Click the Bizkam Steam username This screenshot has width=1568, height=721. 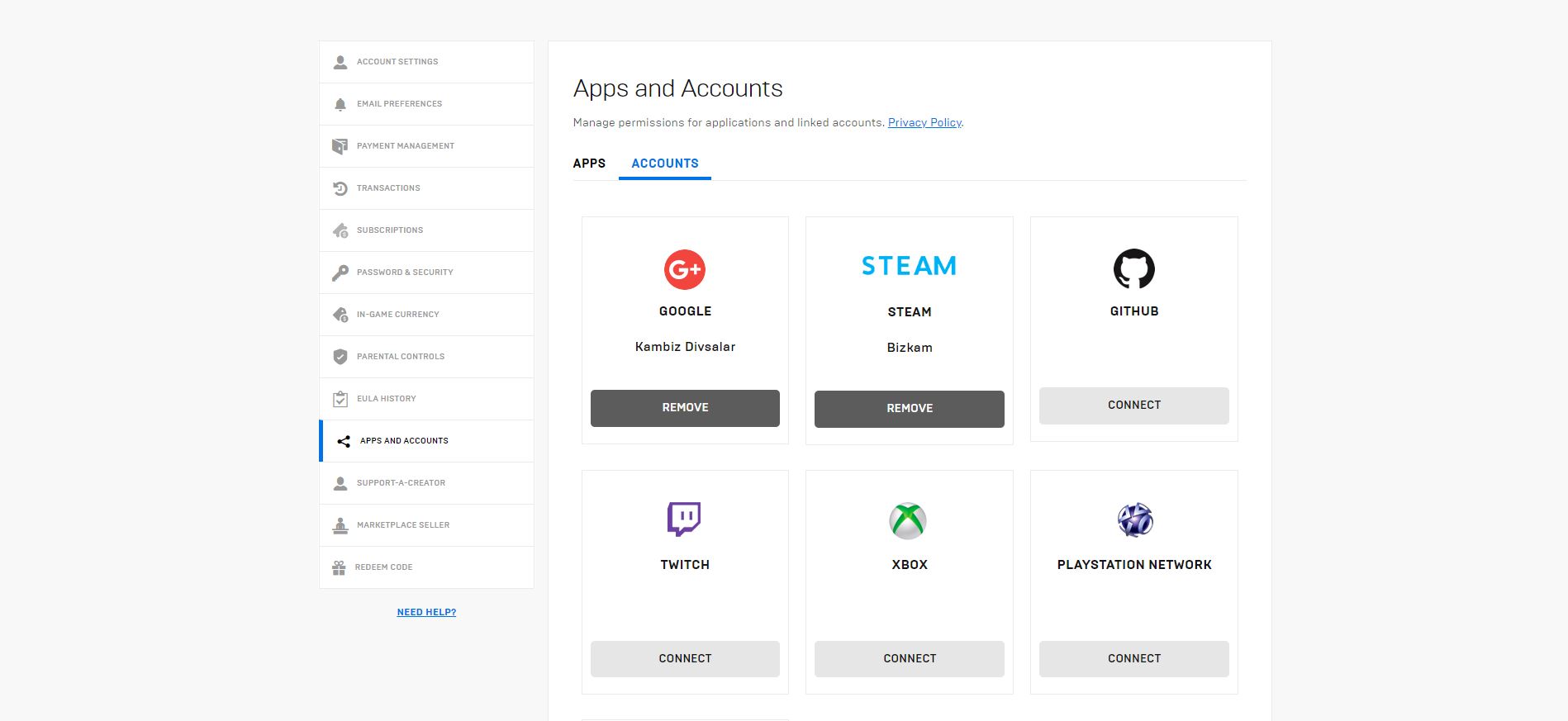click(910, 348)
